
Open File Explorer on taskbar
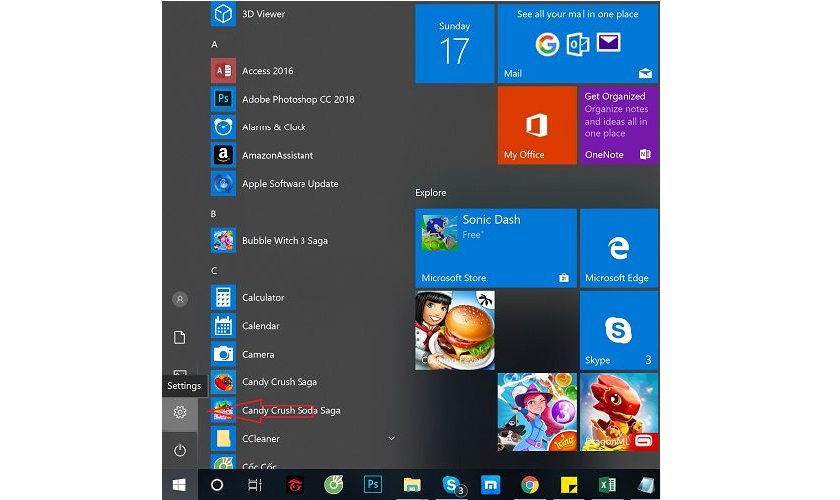(412, 485)
